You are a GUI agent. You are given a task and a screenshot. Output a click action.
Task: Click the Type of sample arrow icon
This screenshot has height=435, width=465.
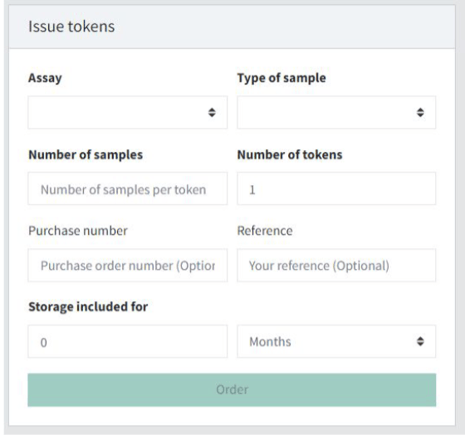tap(420, 112)
